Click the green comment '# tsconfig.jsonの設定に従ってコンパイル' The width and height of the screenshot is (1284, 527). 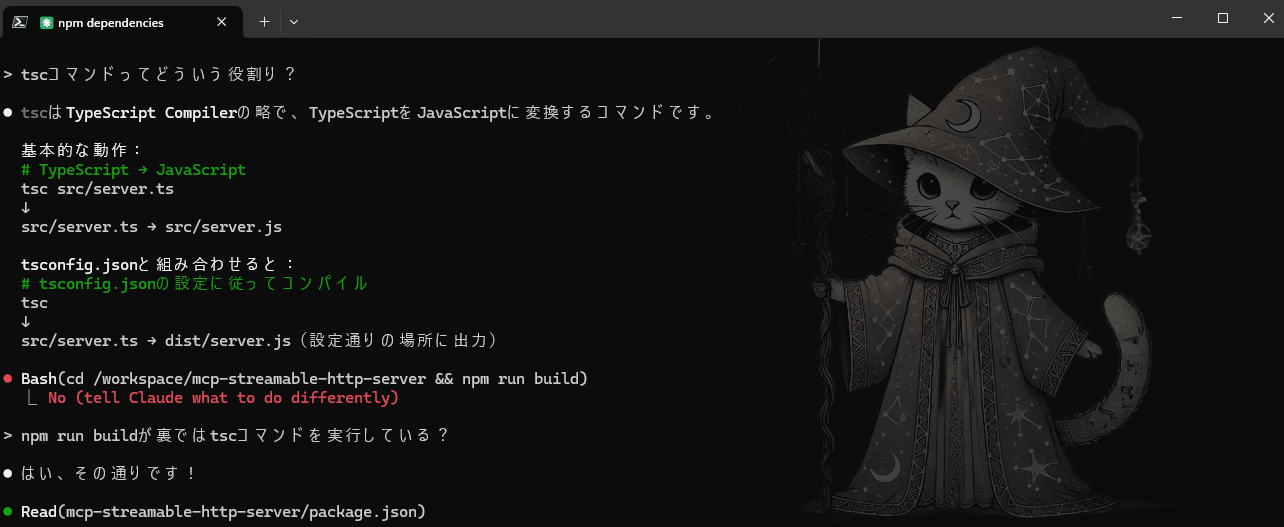pyautogui.click(x=194, y=284)
